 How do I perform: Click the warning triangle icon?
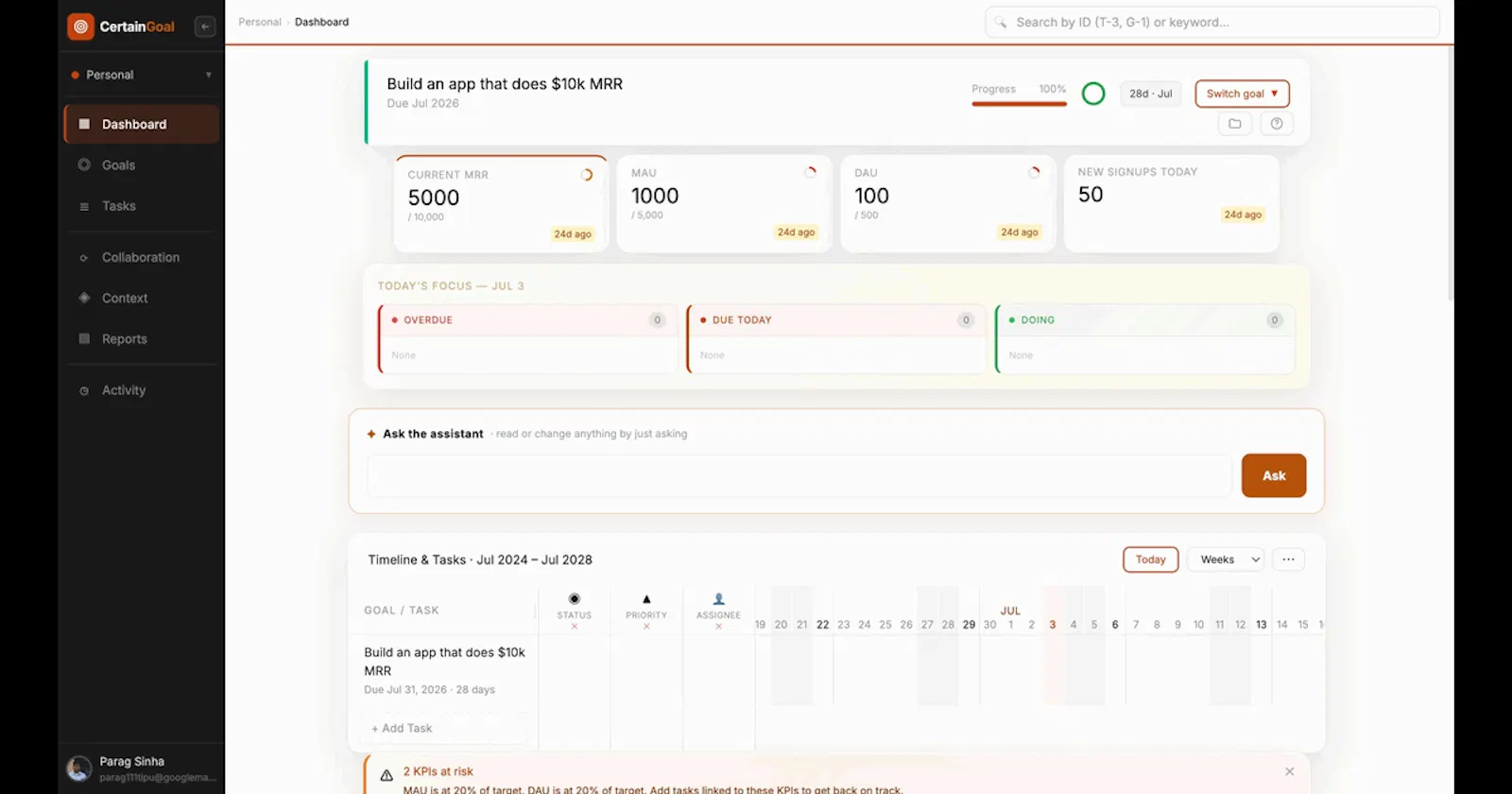pos(387,776)
